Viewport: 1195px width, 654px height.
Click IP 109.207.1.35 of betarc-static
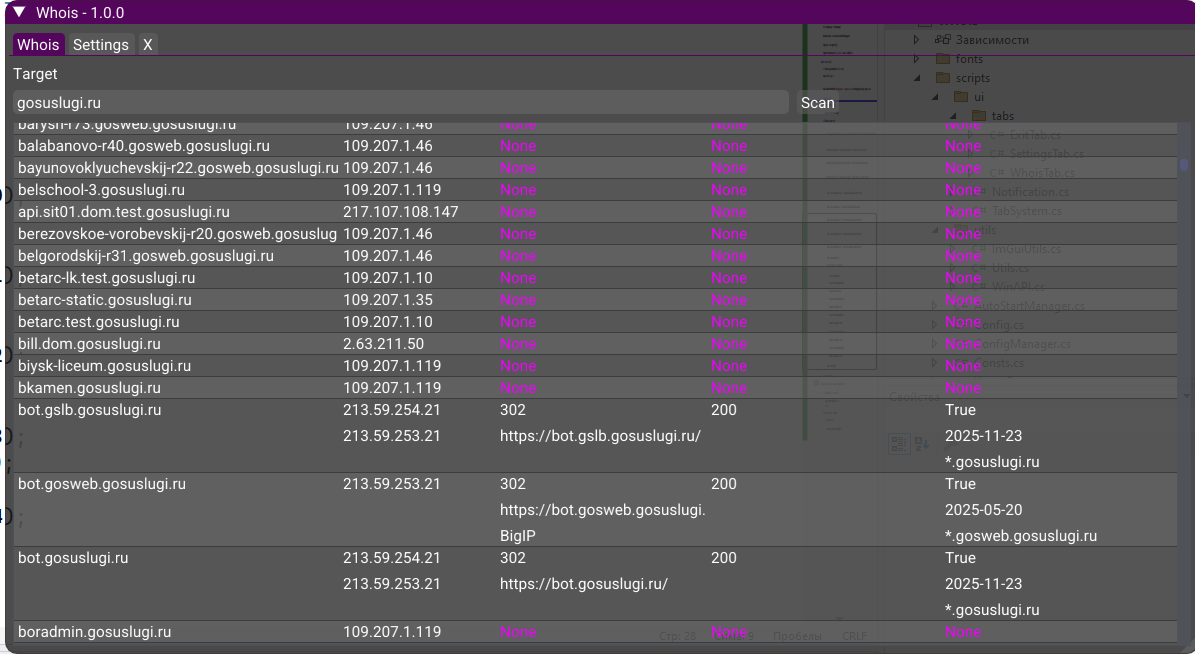[x=388, y=300]
